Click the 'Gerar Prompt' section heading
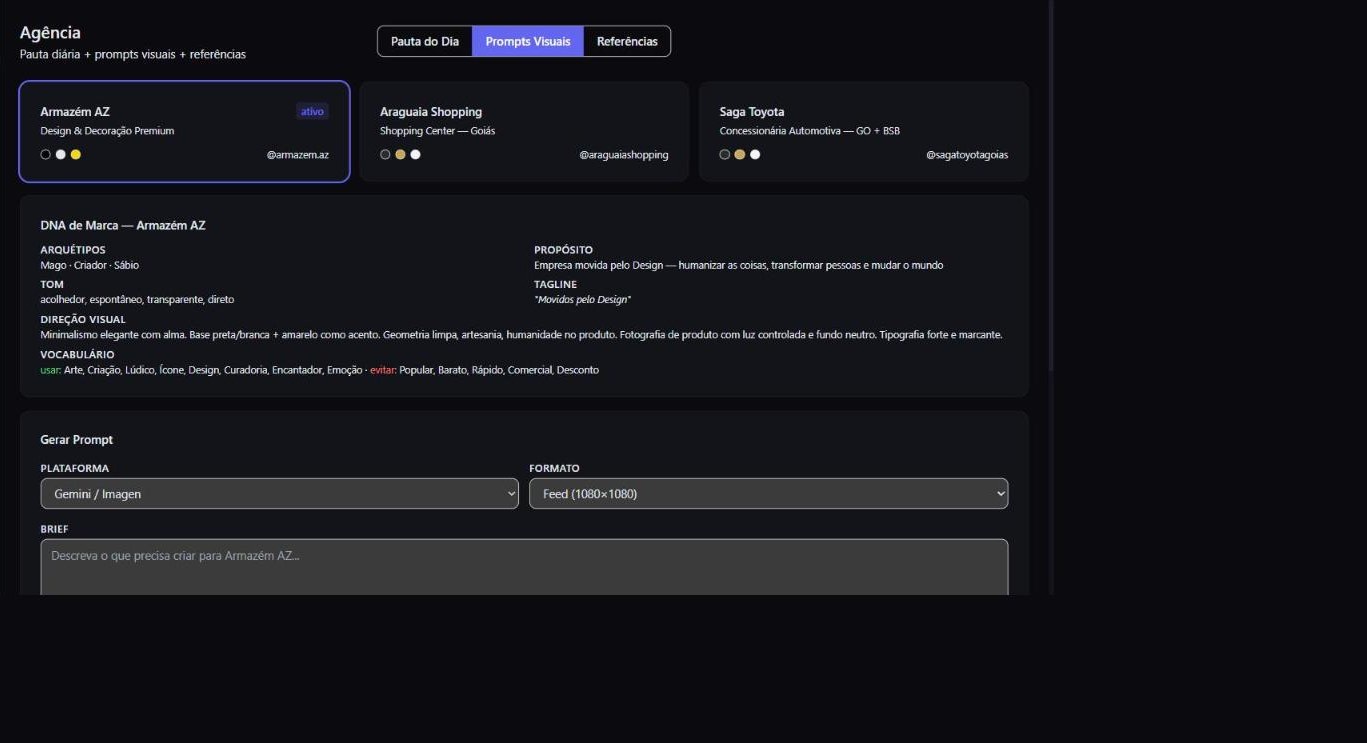This screenshot has width=1367, height=743. (x=77, y=440)
